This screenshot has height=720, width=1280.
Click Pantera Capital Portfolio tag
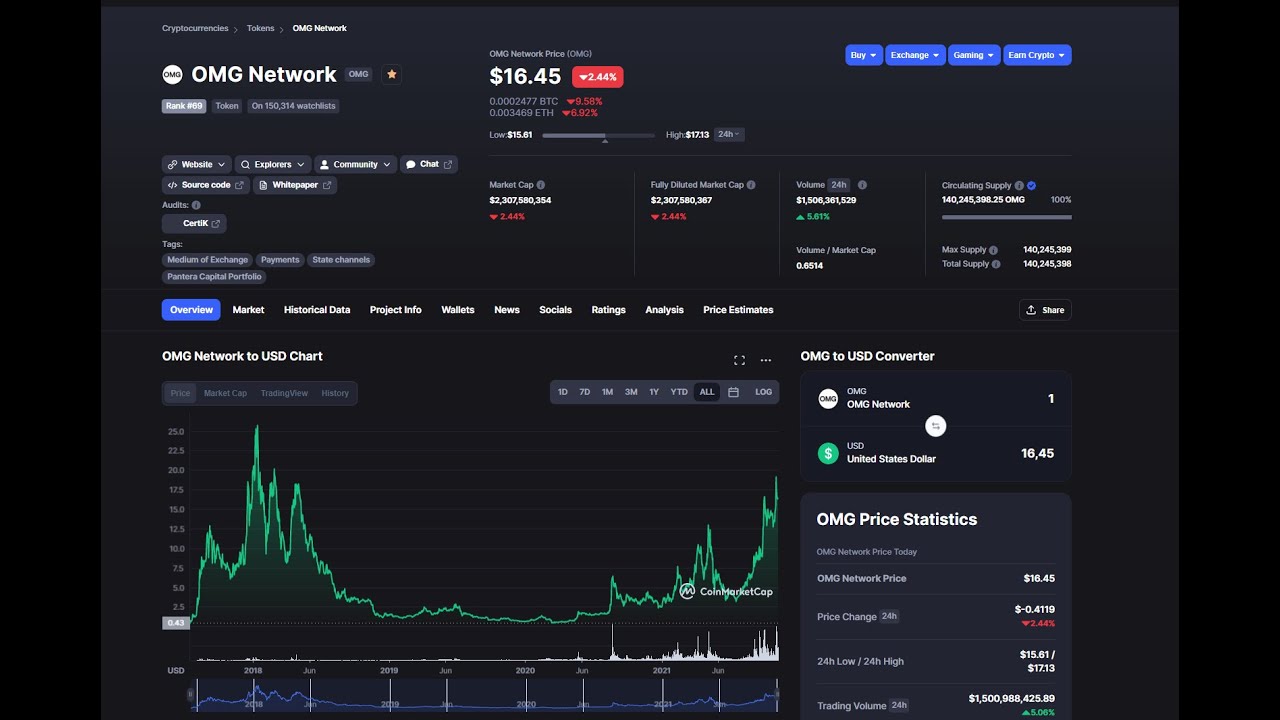click(214, 277)
